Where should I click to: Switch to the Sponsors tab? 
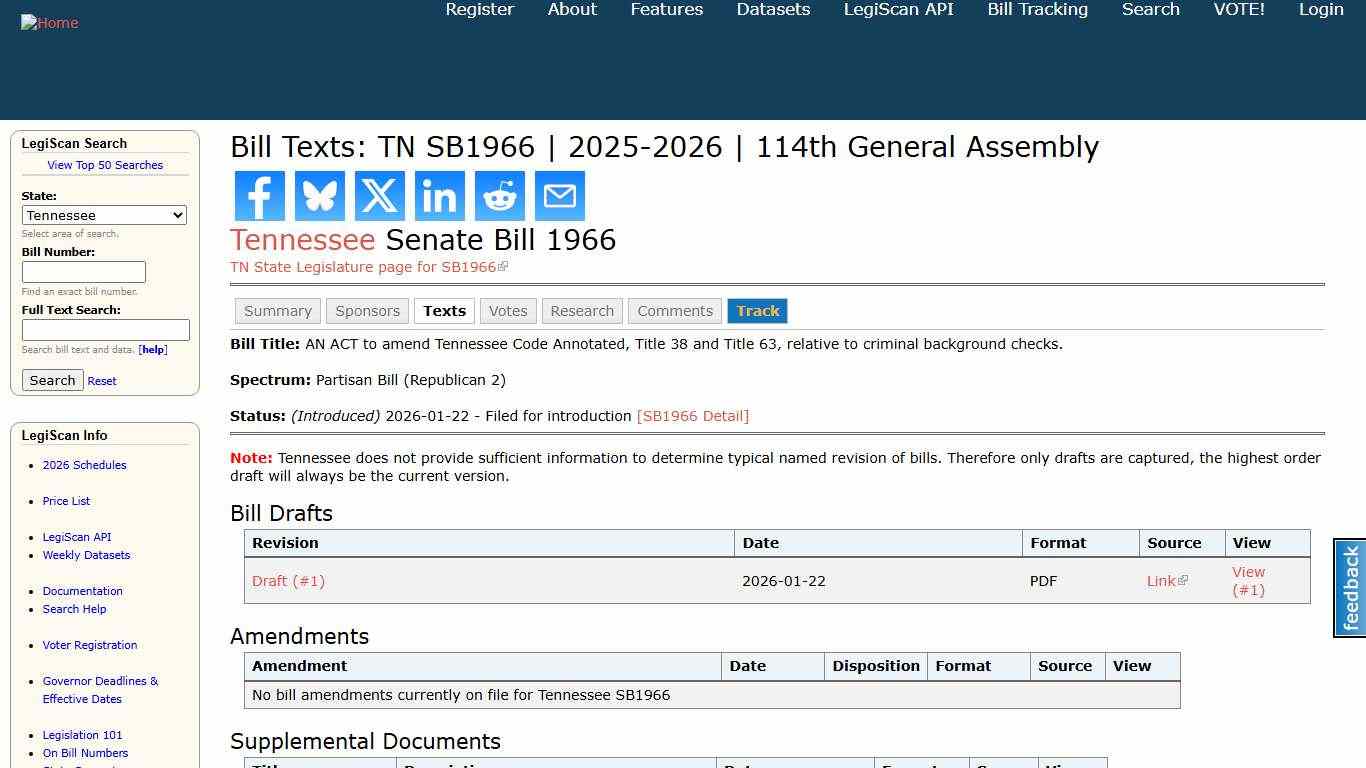click(x=367, y=311)
